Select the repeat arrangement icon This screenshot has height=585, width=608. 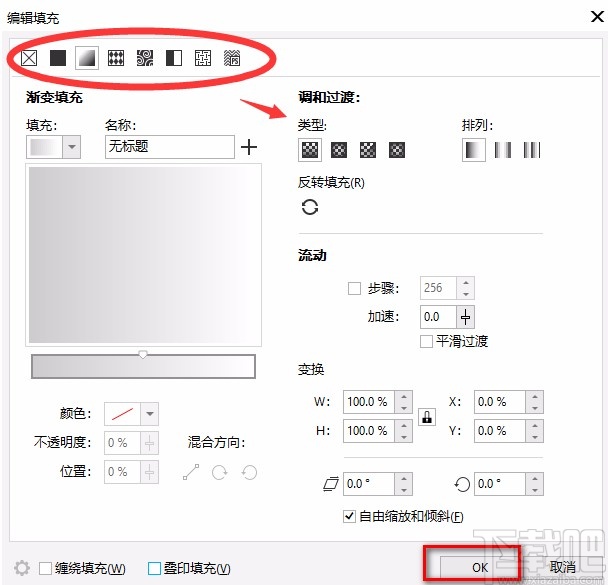tap(532, 150)
